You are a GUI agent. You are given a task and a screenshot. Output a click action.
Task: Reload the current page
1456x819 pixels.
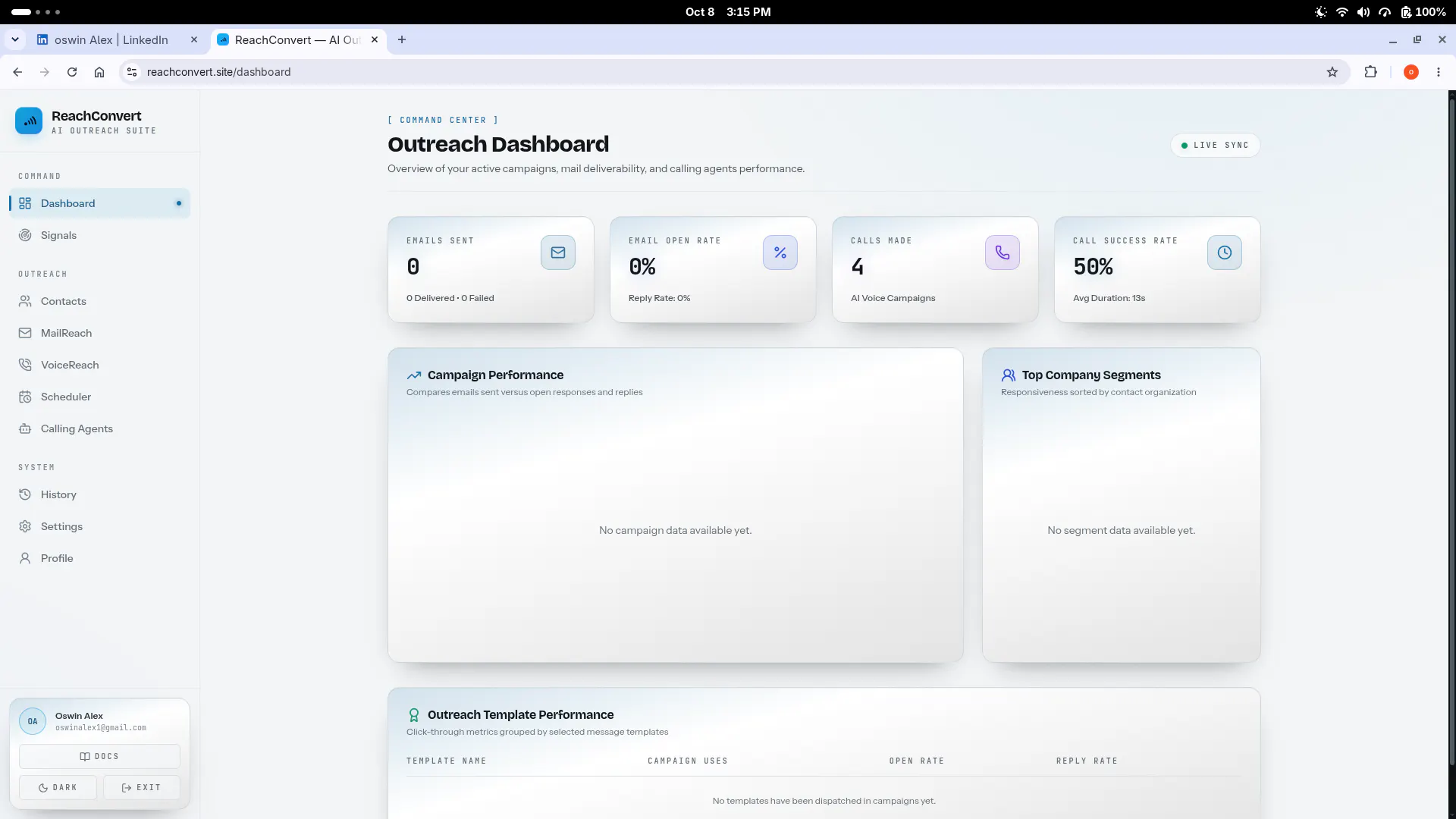72,72
